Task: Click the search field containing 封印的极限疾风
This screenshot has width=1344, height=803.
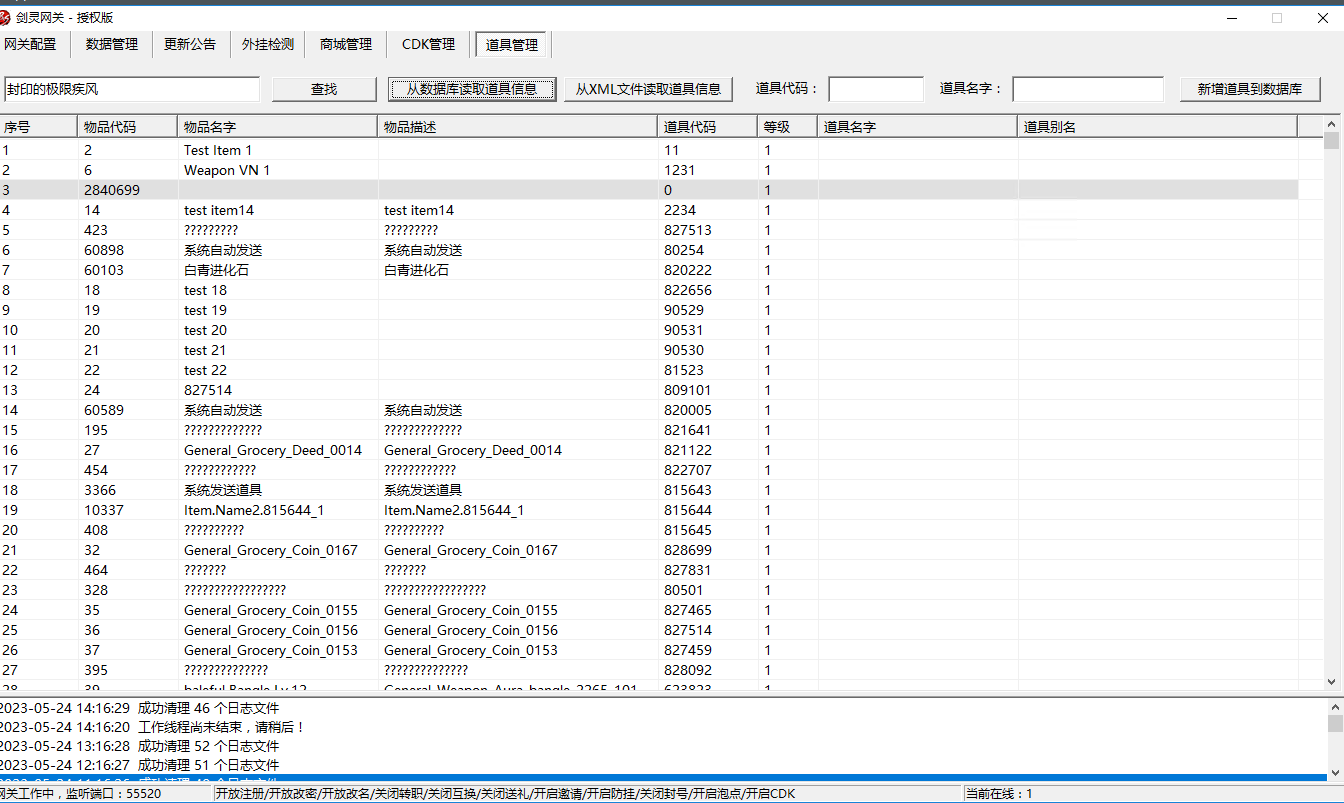Action: 132,89
